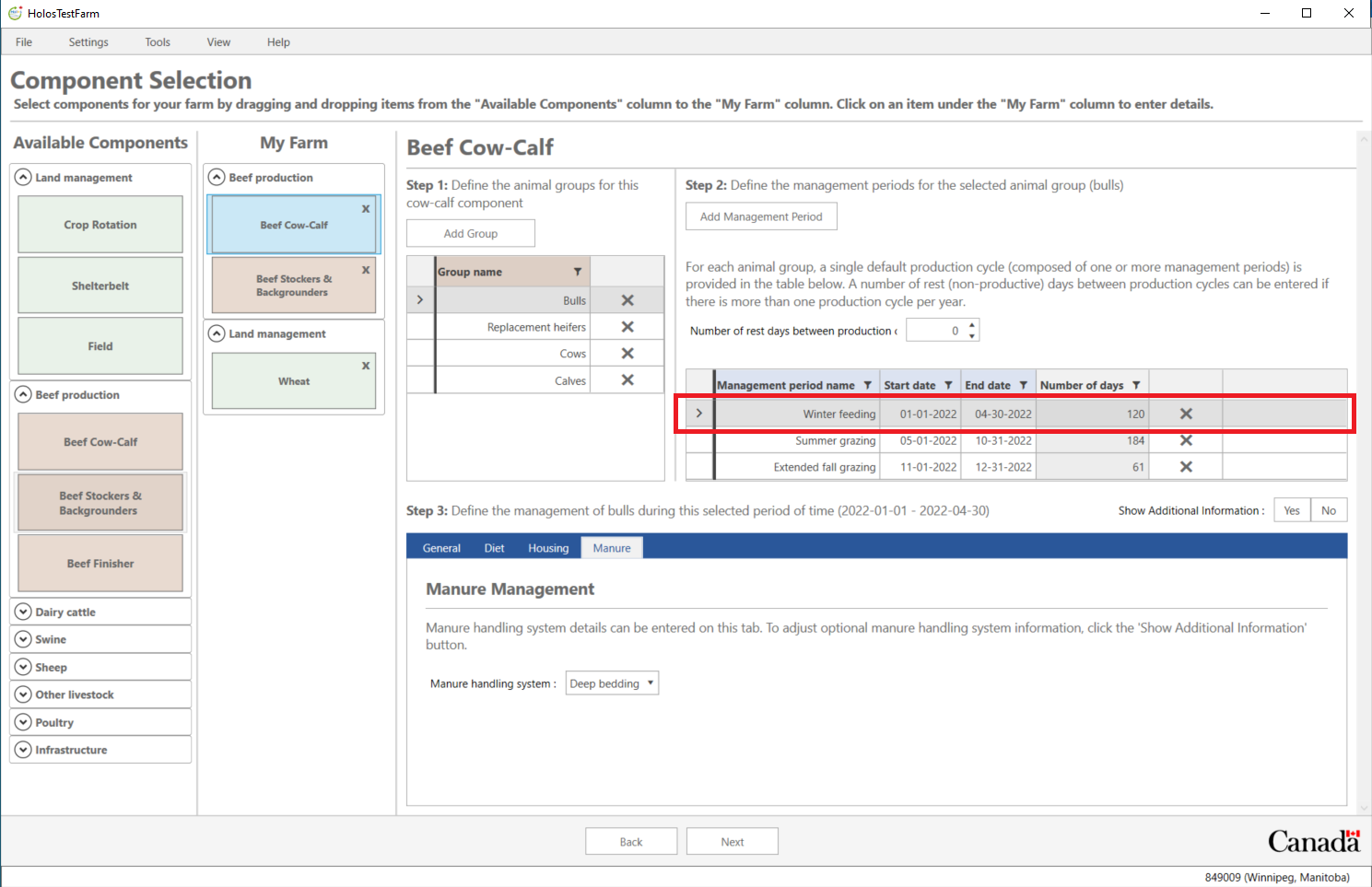Select the Crop Rotation component

pos(100,225)
